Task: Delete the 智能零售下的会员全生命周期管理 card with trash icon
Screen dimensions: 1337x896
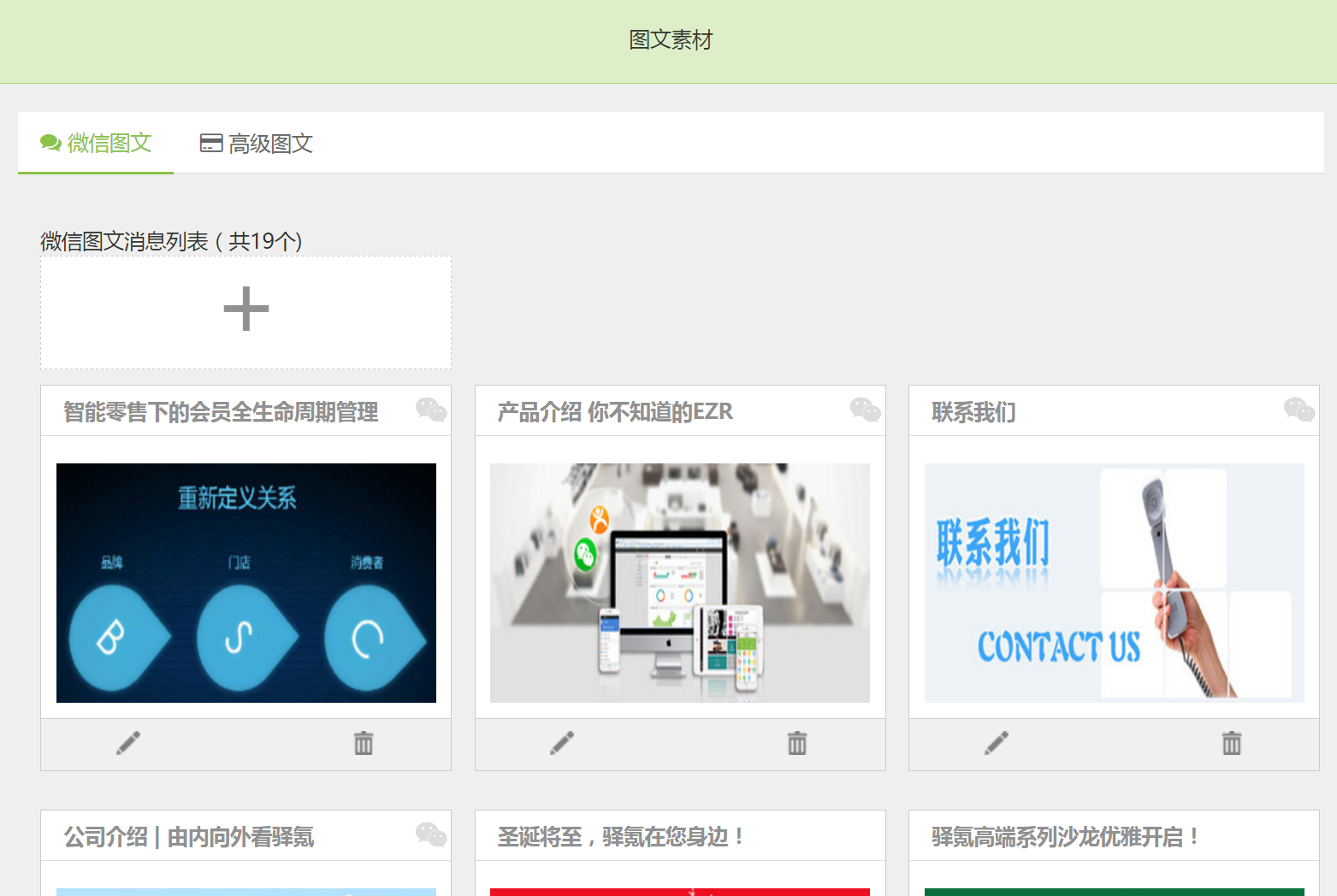Action: tap(364, 743)
